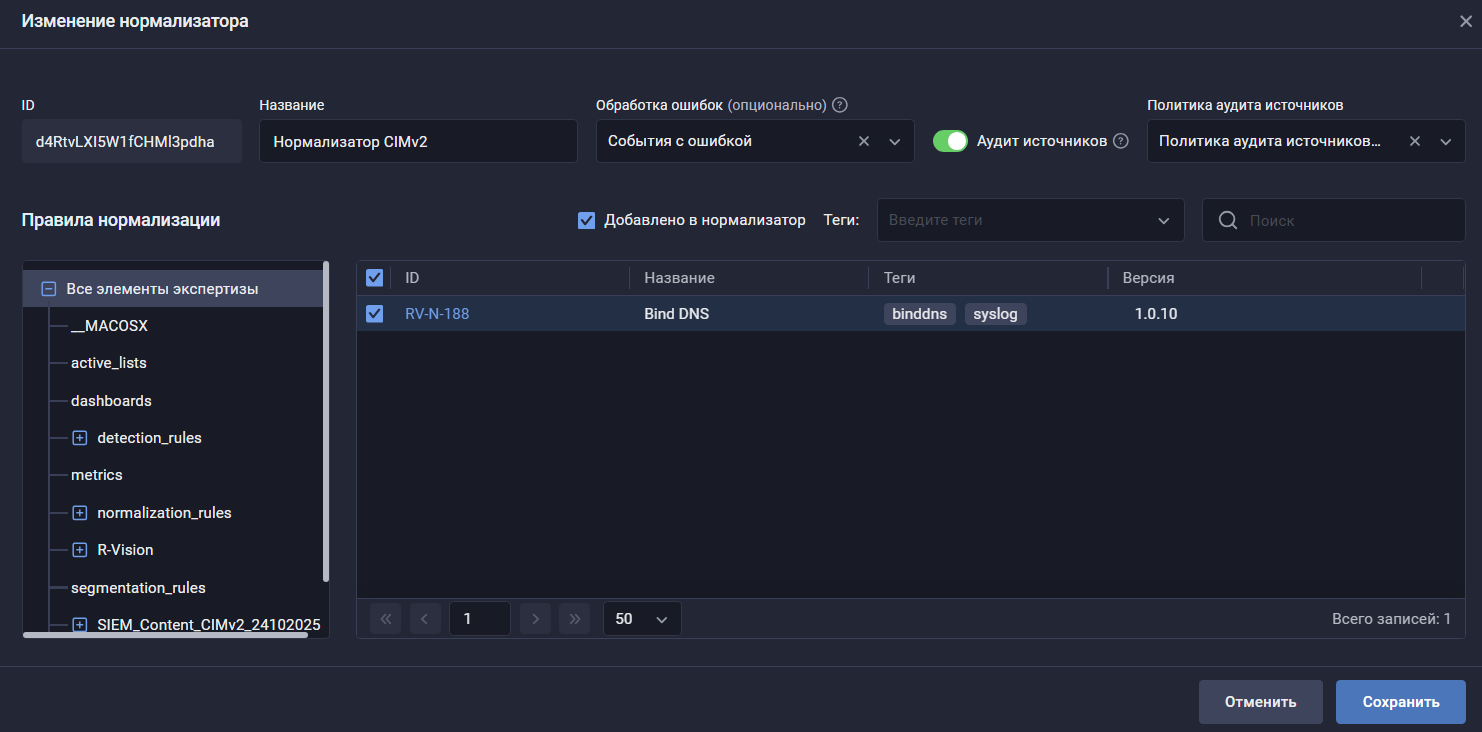Click help icon beside Аудит источников
This screenshot has width=1482, height=732.
1121,141
